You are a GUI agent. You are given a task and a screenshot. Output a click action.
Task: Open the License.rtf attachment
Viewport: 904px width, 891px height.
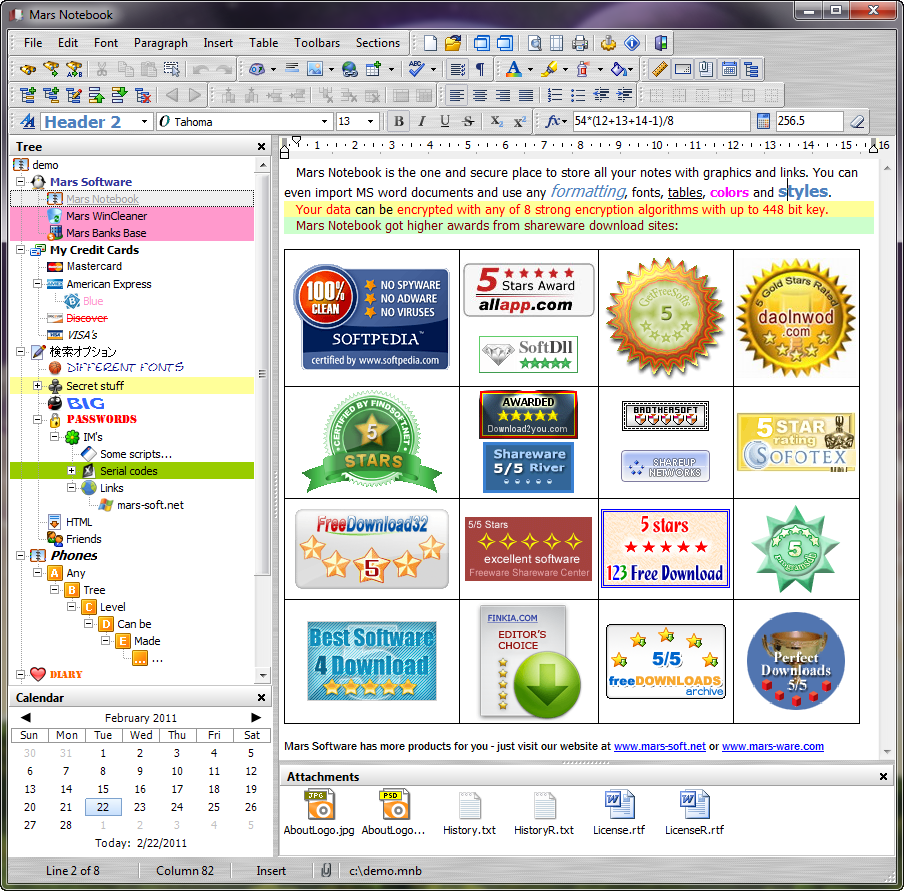619,813
